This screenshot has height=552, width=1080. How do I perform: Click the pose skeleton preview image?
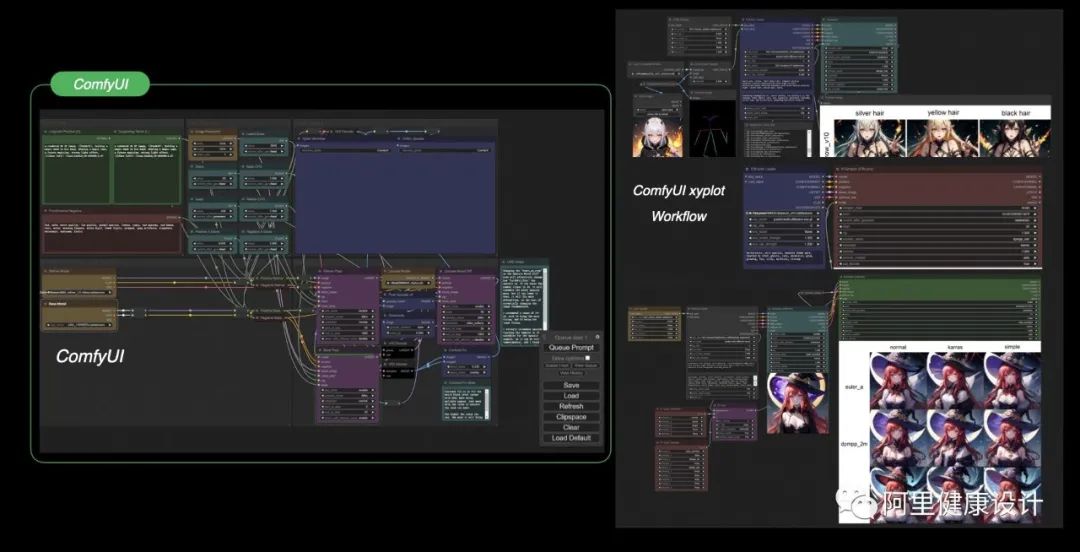[x=713, y=129]
